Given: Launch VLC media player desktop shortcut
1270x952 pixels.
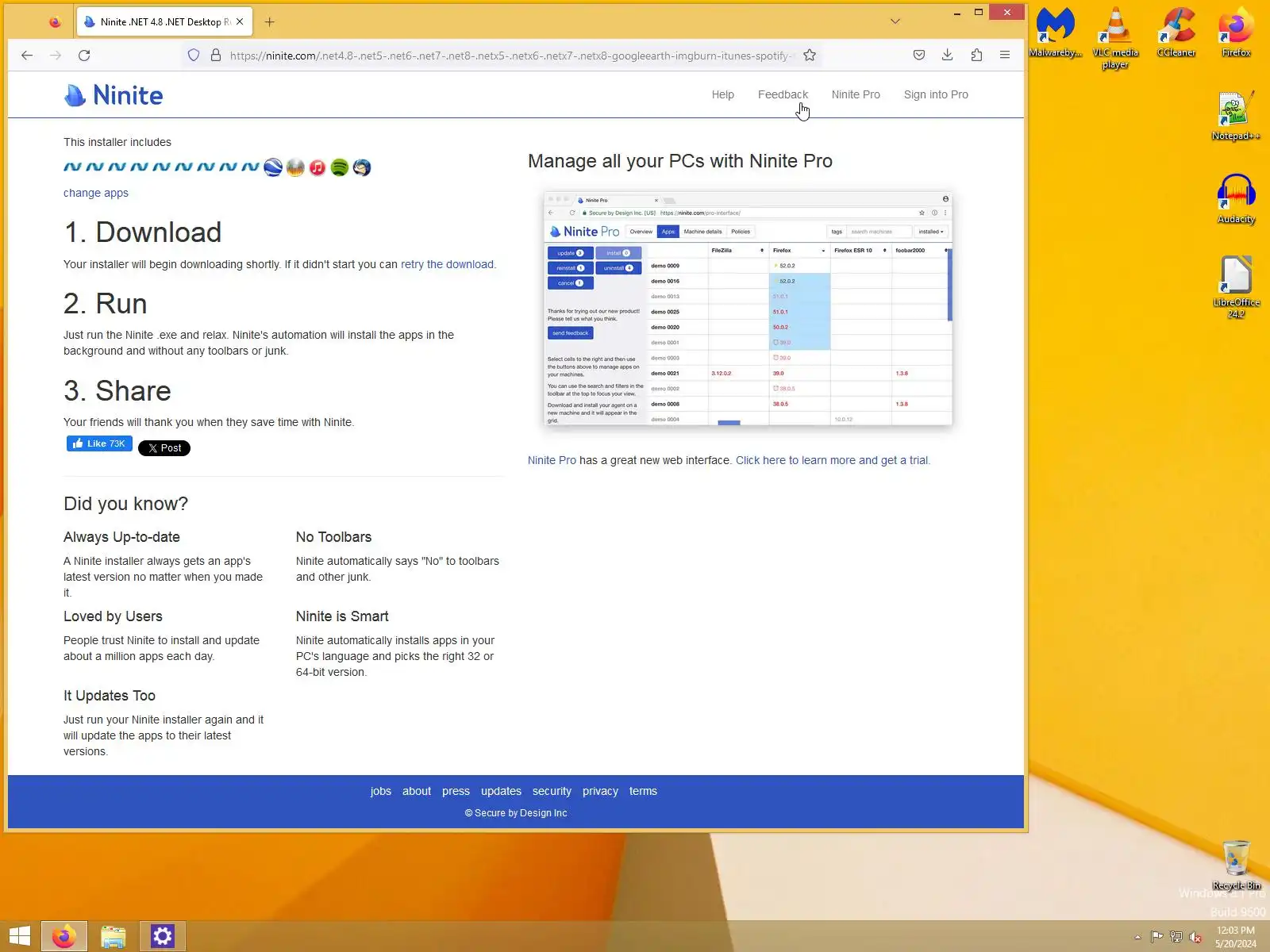Looking at the screenshot, I should pos(1115,38).
